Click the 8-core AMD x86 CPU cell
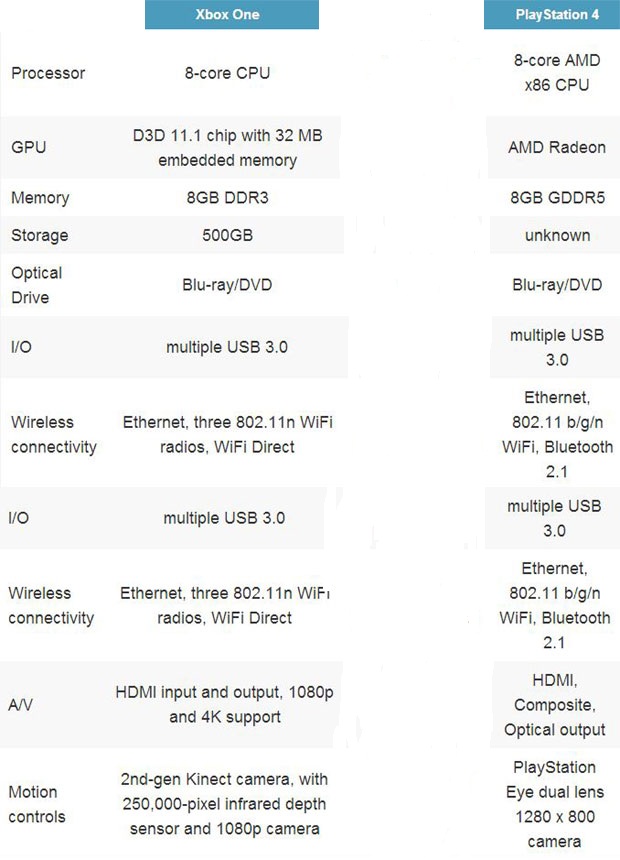The height and width of the screenshot is (860, 620). pyautogui.click(x=557, y=73)
